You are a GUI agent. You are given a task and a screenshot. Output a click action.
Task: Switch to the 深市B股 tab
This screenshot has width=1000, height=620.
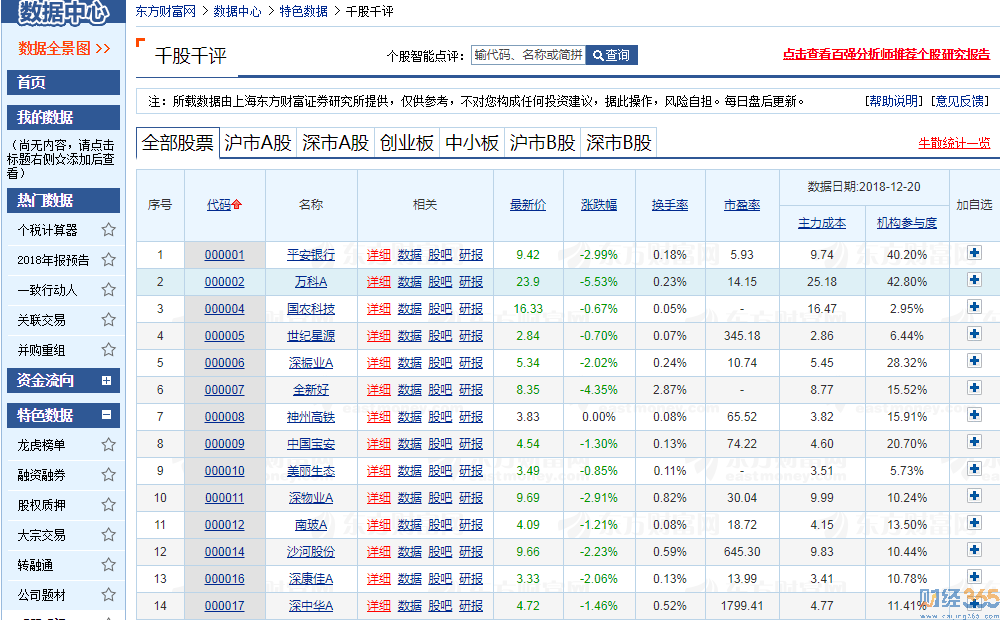pyautogui.click(x=619, y=142)
